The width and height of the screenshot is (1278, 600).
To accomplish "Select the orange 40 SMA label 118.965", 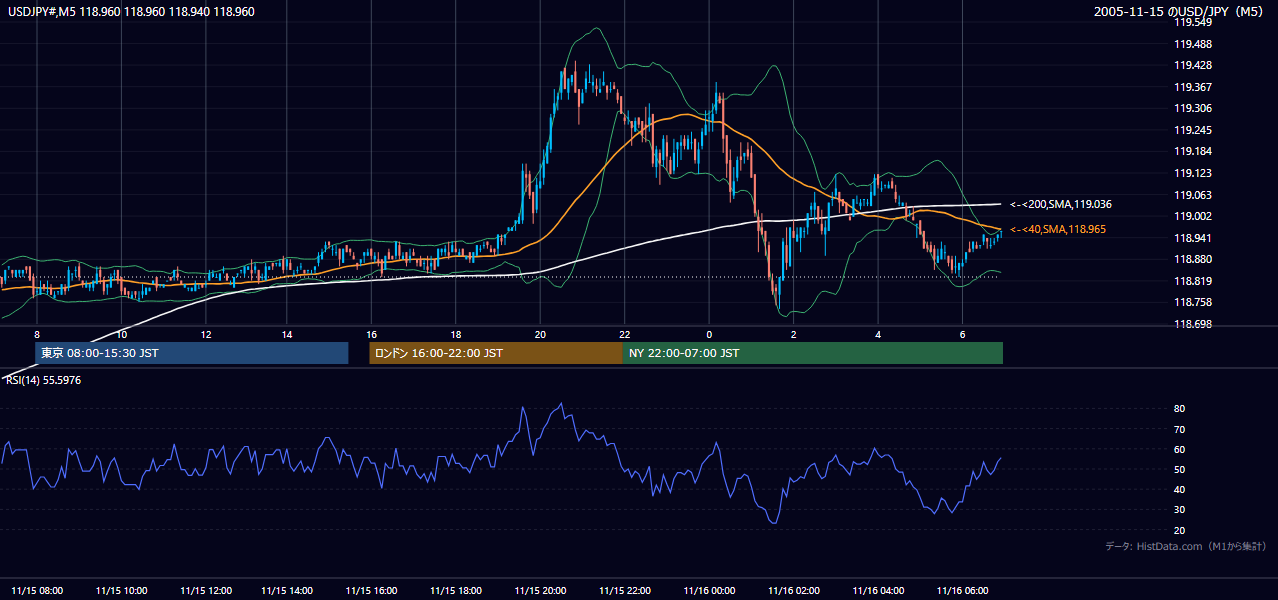I will [1058, 230].
